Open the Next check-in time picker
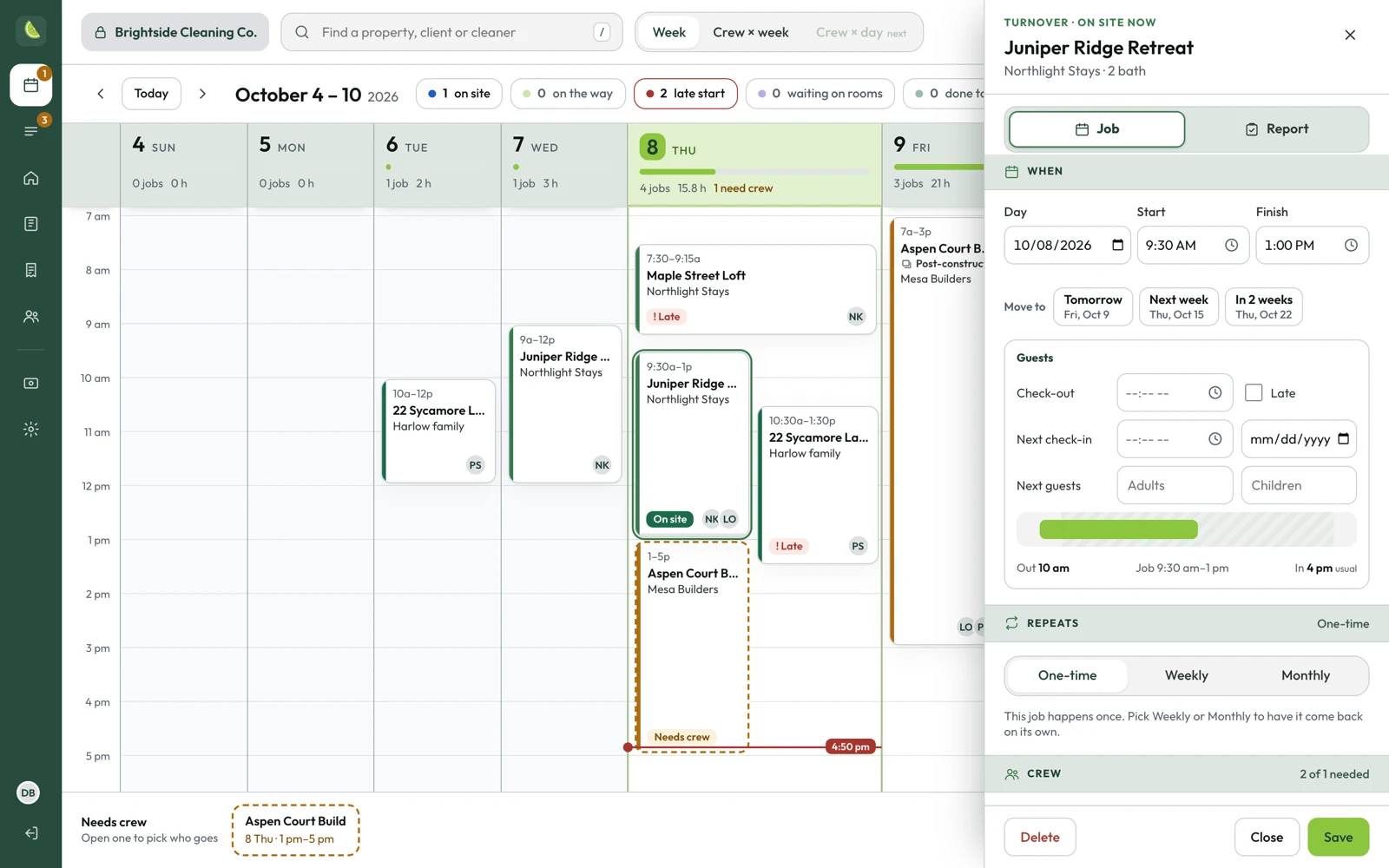The width and height of the screenshot is (1389, 868). [1215, 439]
